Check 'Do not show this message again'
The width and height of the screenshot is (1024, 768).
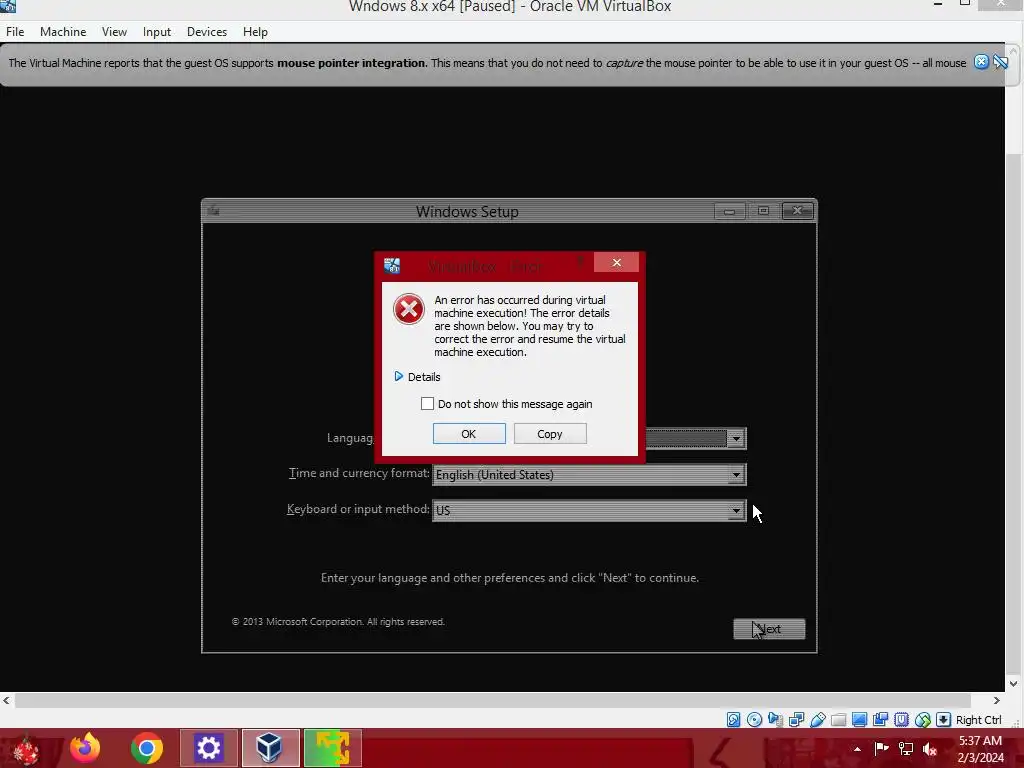[427, 404]
